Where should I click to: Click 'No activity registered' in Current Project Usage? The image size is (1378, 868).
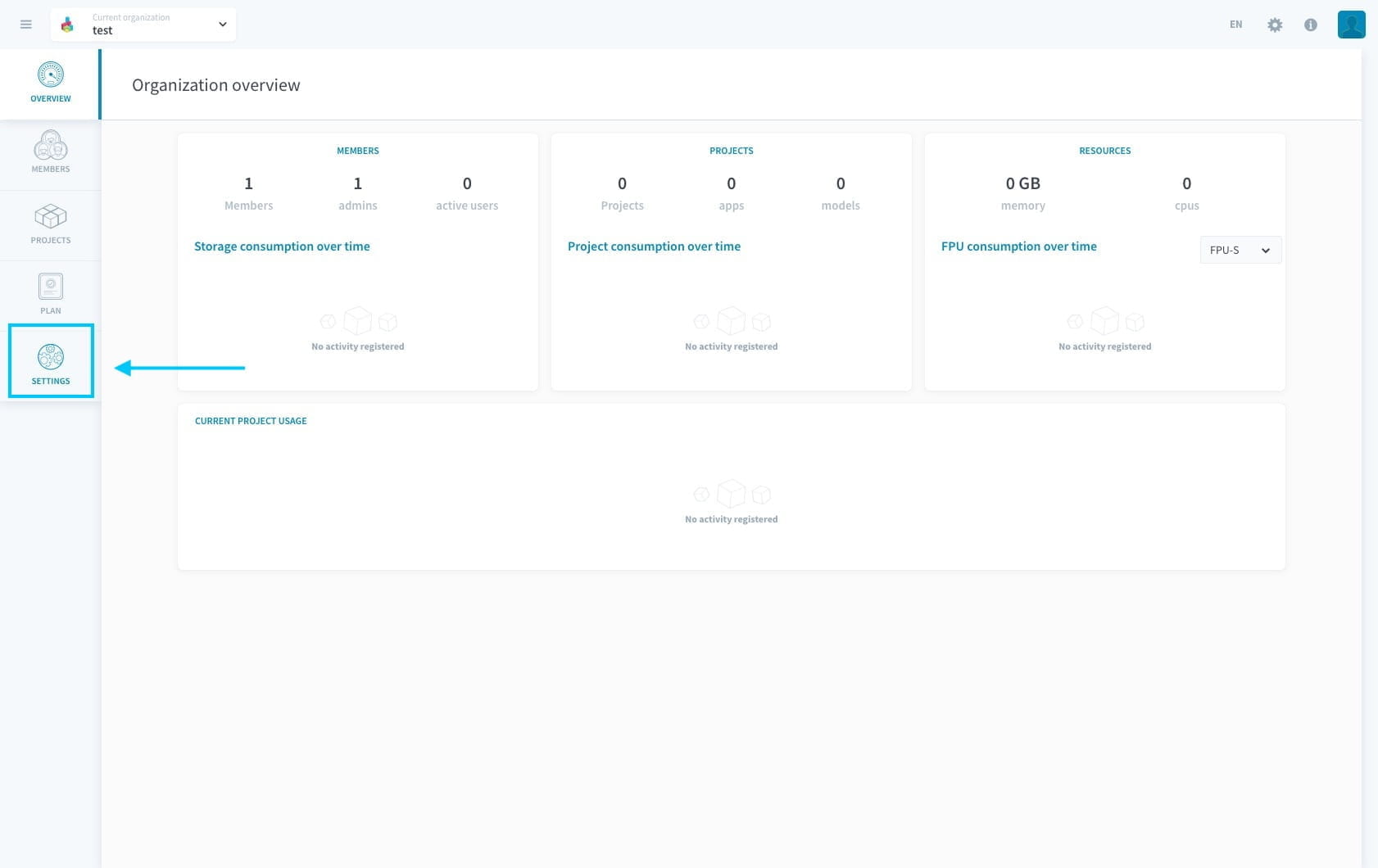[732, 520]
